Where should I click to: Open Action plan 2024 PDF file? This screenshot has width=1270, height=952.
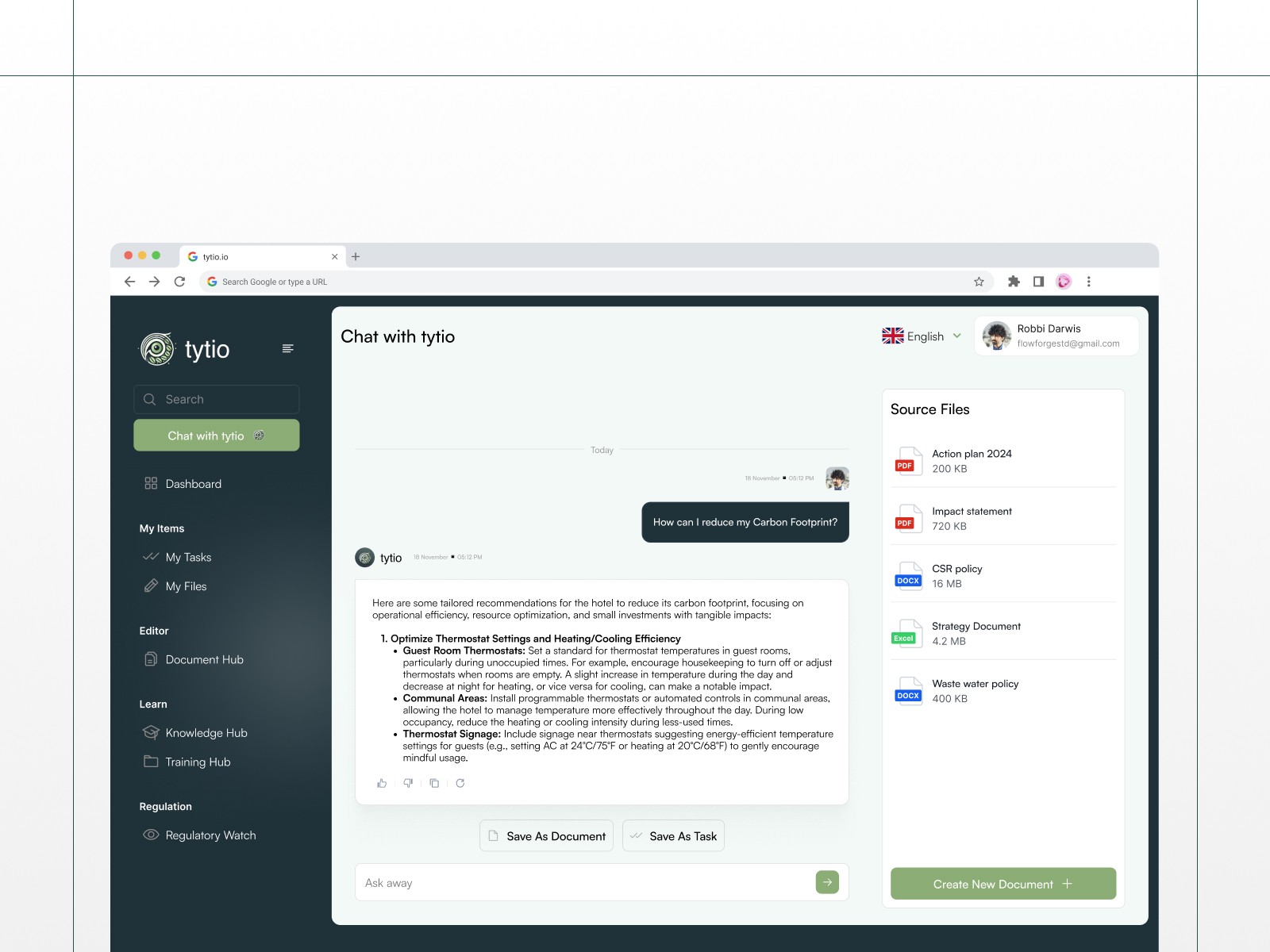pyautogui.click(x=1003, y=461)
